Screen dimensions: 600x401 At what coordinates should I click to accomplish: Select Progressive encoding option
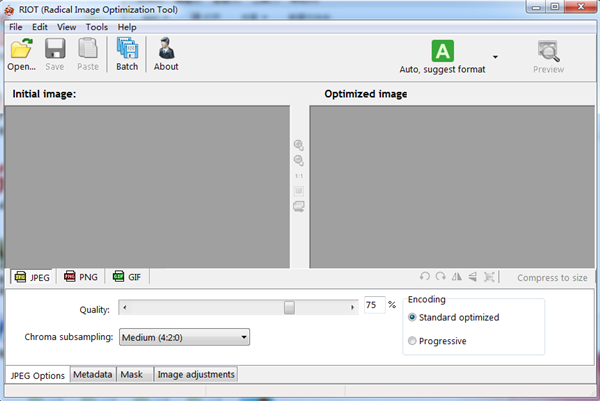[x=413, y=341]
